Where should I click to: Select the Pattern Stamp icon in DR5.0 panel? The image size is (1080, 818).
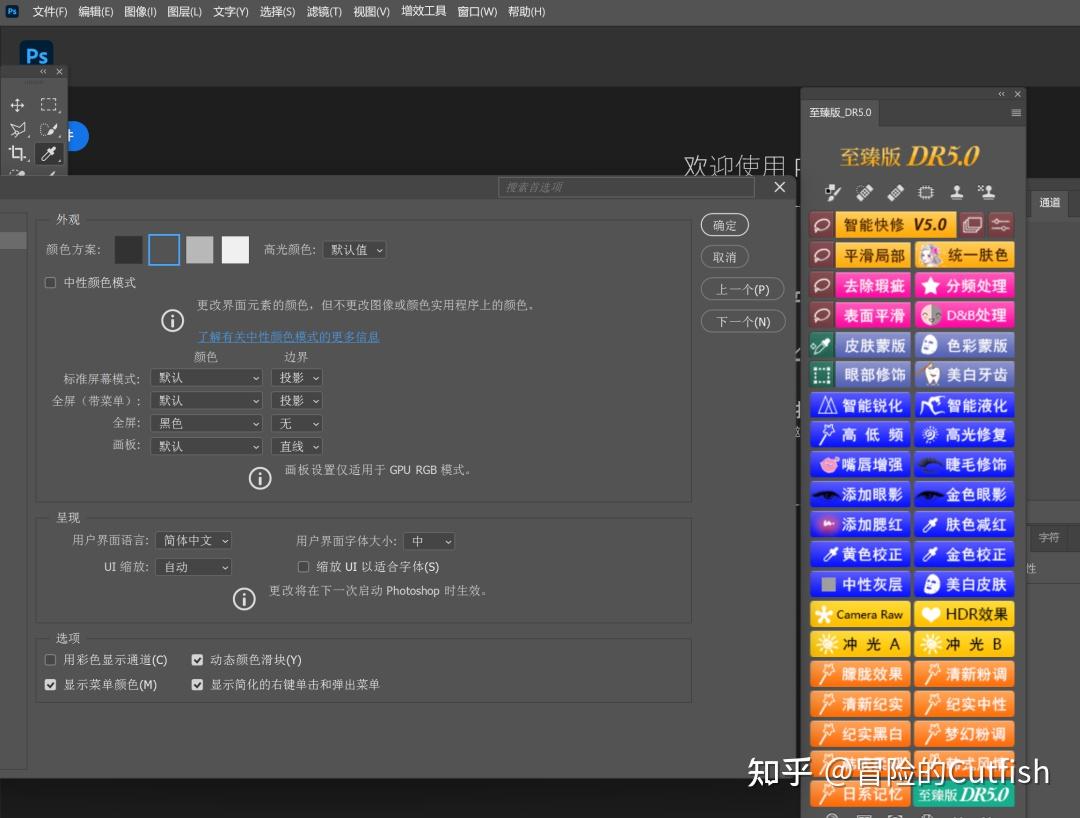coord(987,192)
